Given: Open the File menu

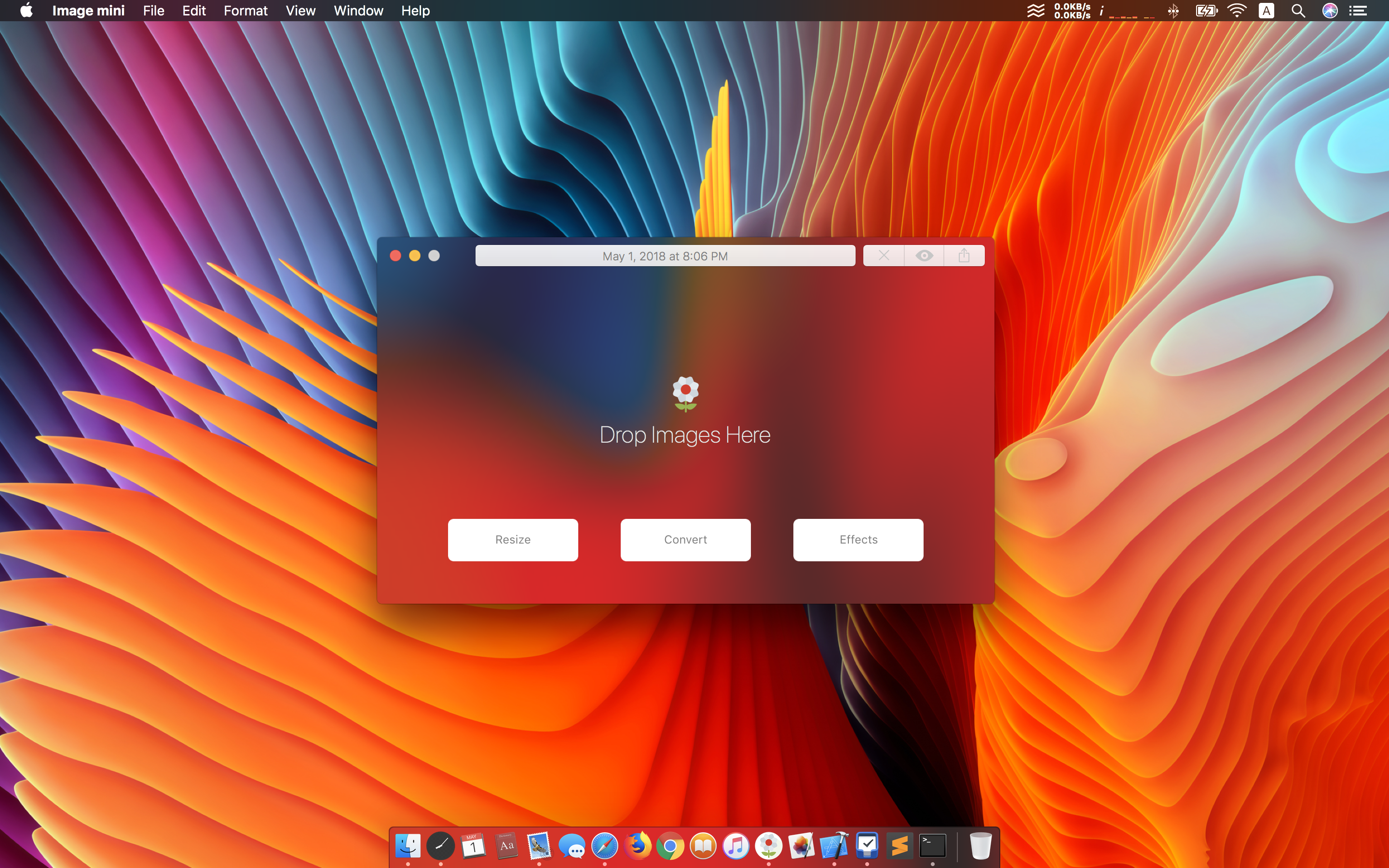Looking at the screenshot, I should 153,10.
